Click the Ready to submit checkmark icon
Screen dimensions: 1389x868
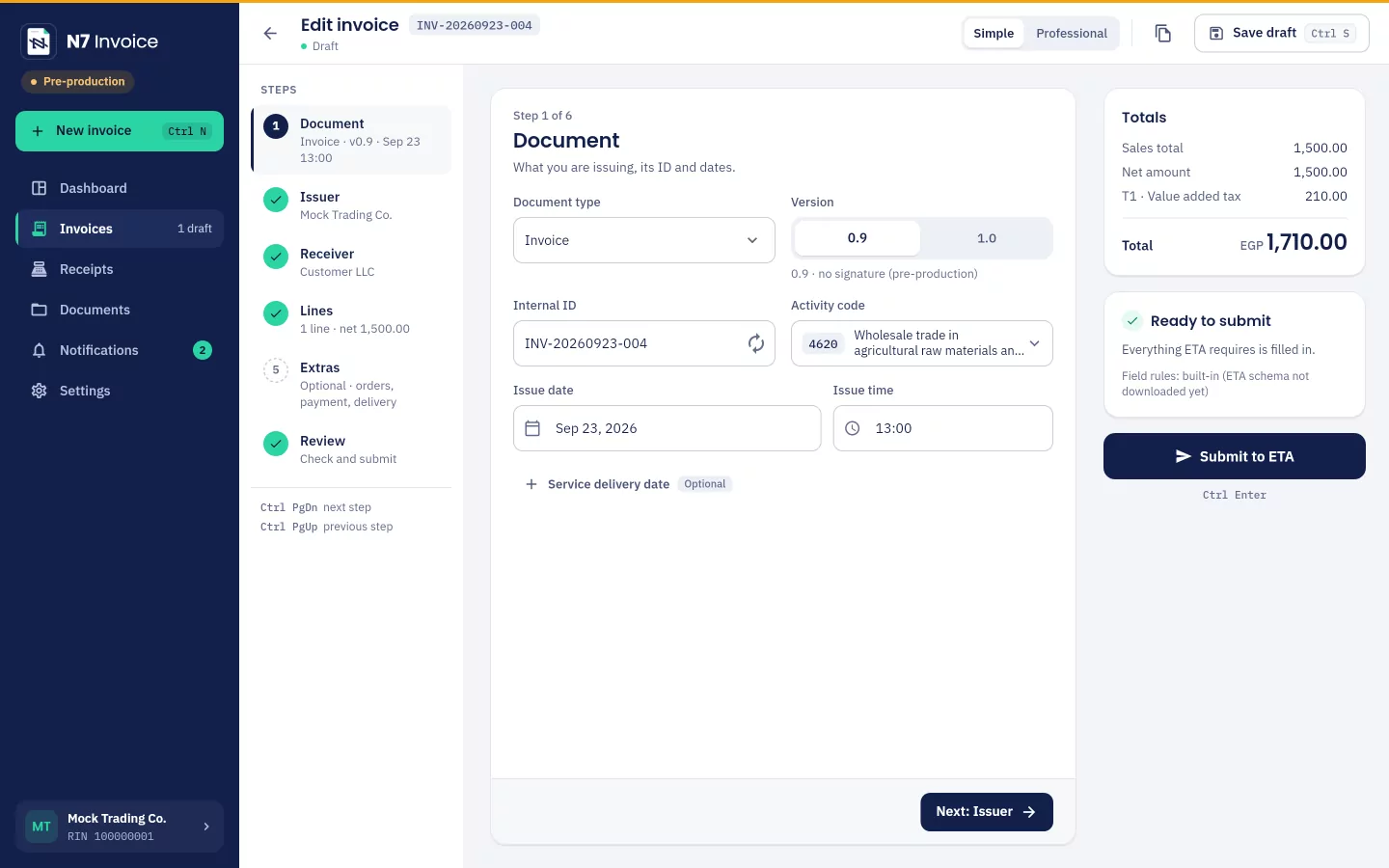click(1132, 321)
